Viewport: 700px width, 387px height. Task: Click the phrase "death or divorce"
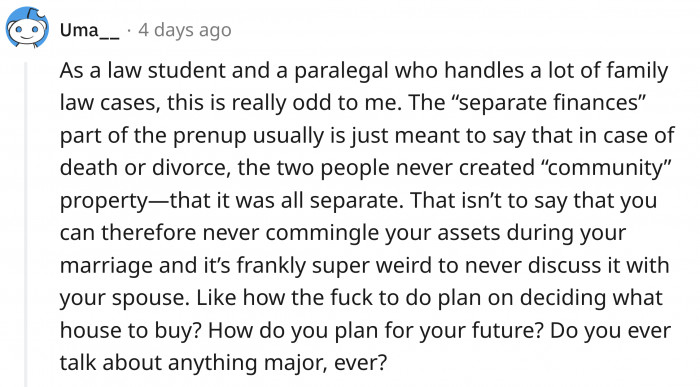point(146,168)
